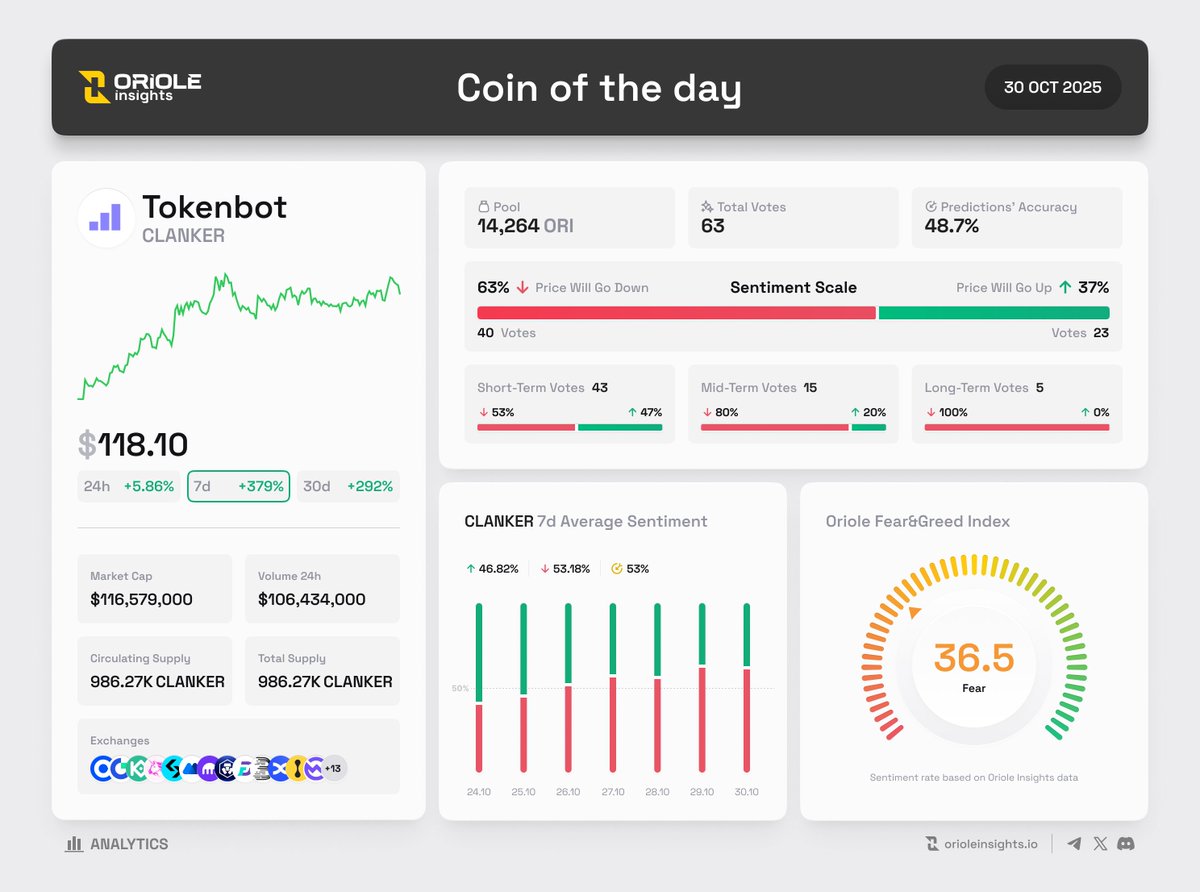Click the yellow exchange icon

click(297, 768)
